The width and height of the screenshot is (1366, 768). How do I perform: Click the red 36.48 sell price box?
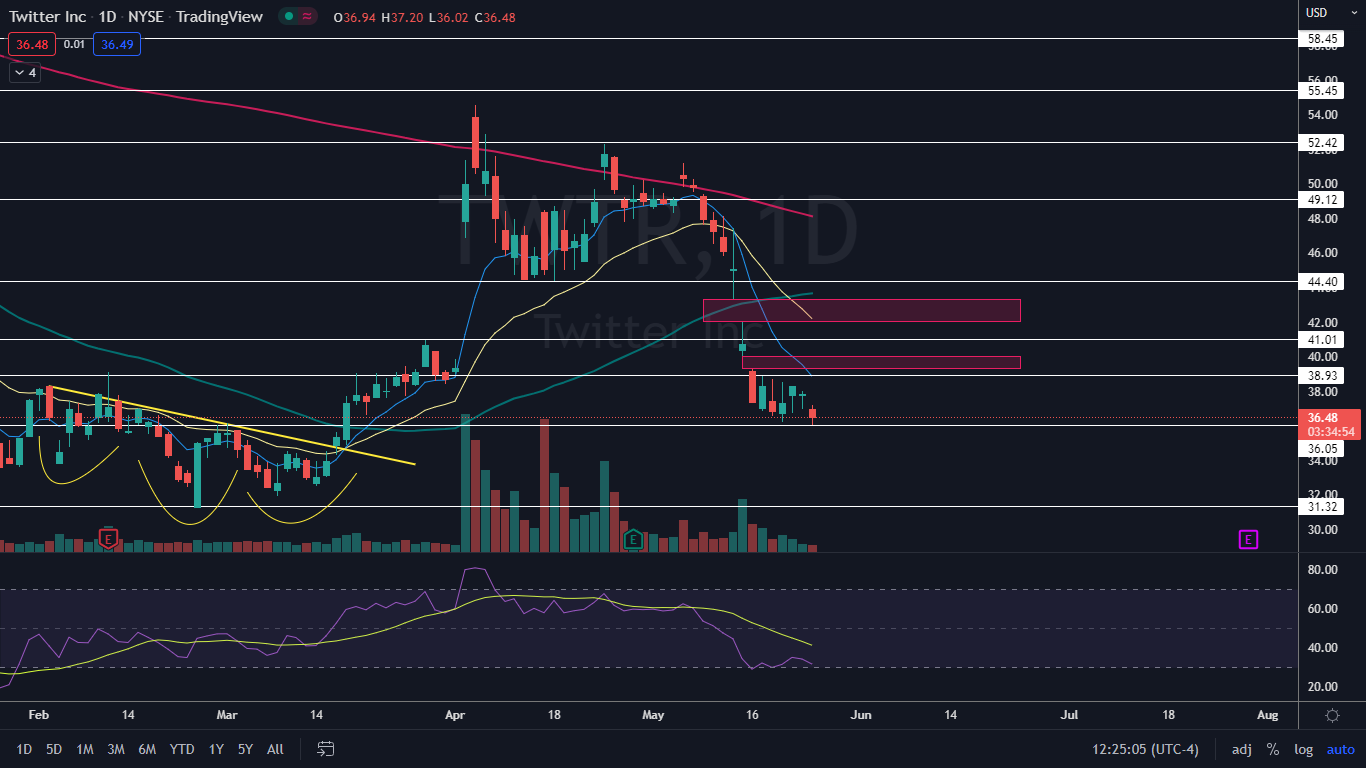coord(31,44)
